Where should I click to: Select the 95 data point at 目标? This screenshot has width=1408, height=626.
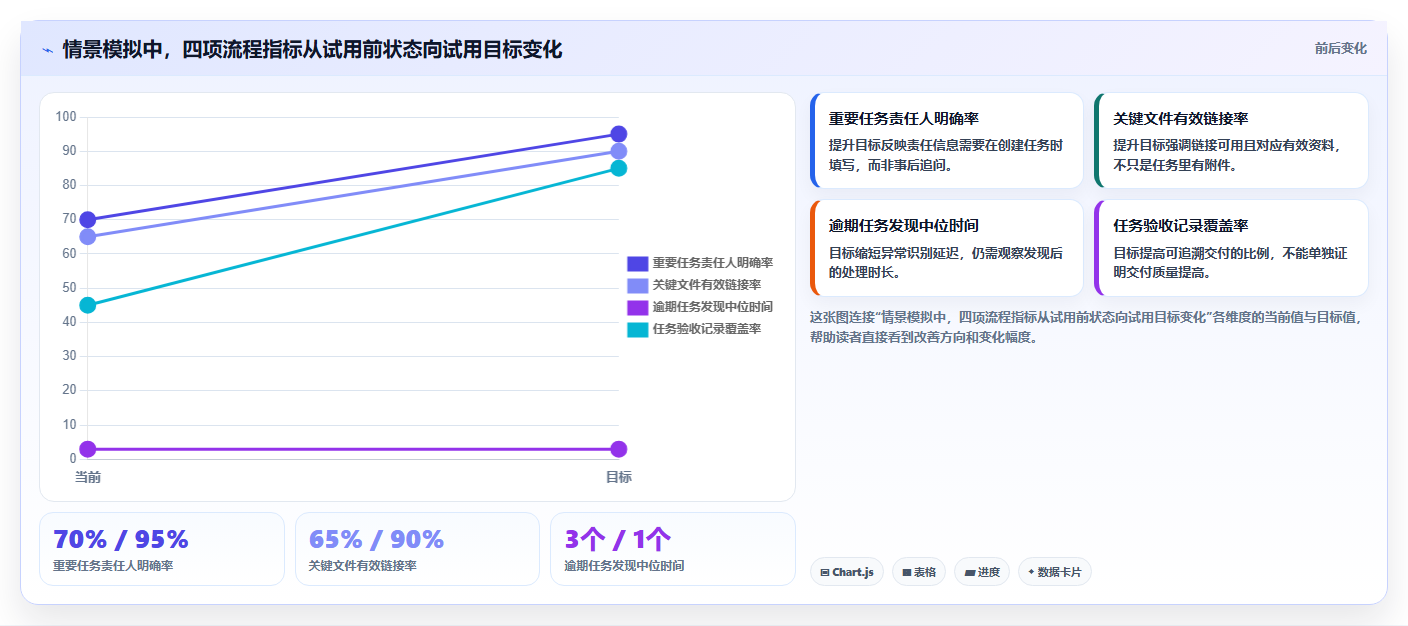(619, 134)
